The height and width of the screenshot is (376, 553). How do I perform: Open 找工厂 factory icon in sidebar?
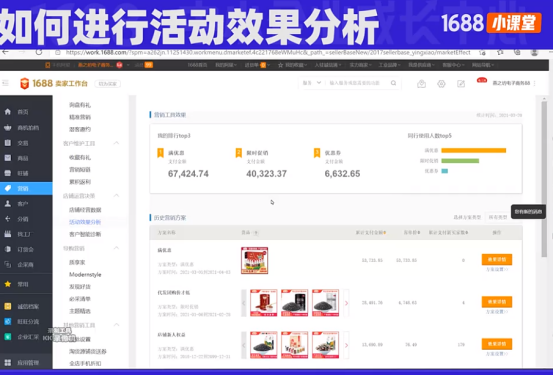(8, 234)
